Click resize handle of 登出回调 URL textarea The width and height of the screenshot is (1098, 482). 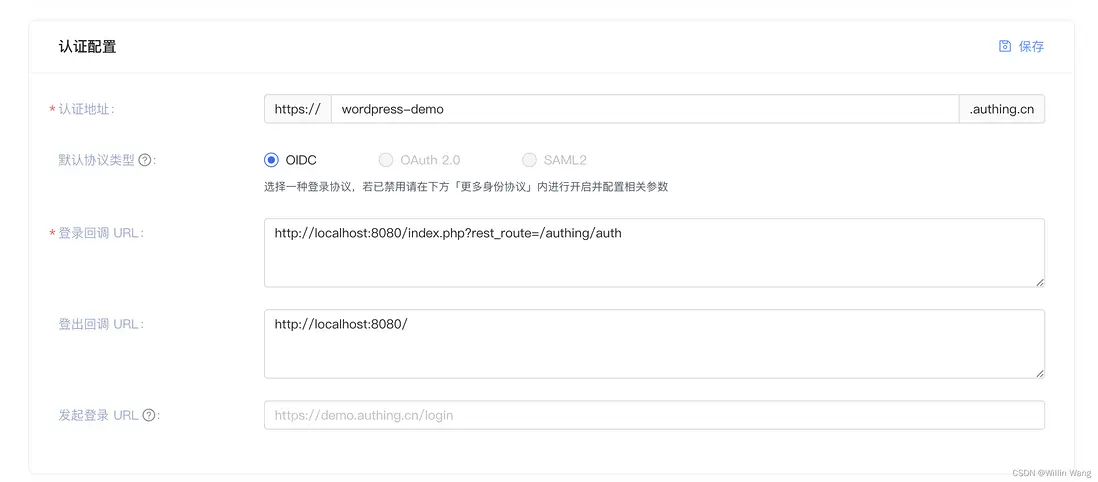[x=1039, y=373]
